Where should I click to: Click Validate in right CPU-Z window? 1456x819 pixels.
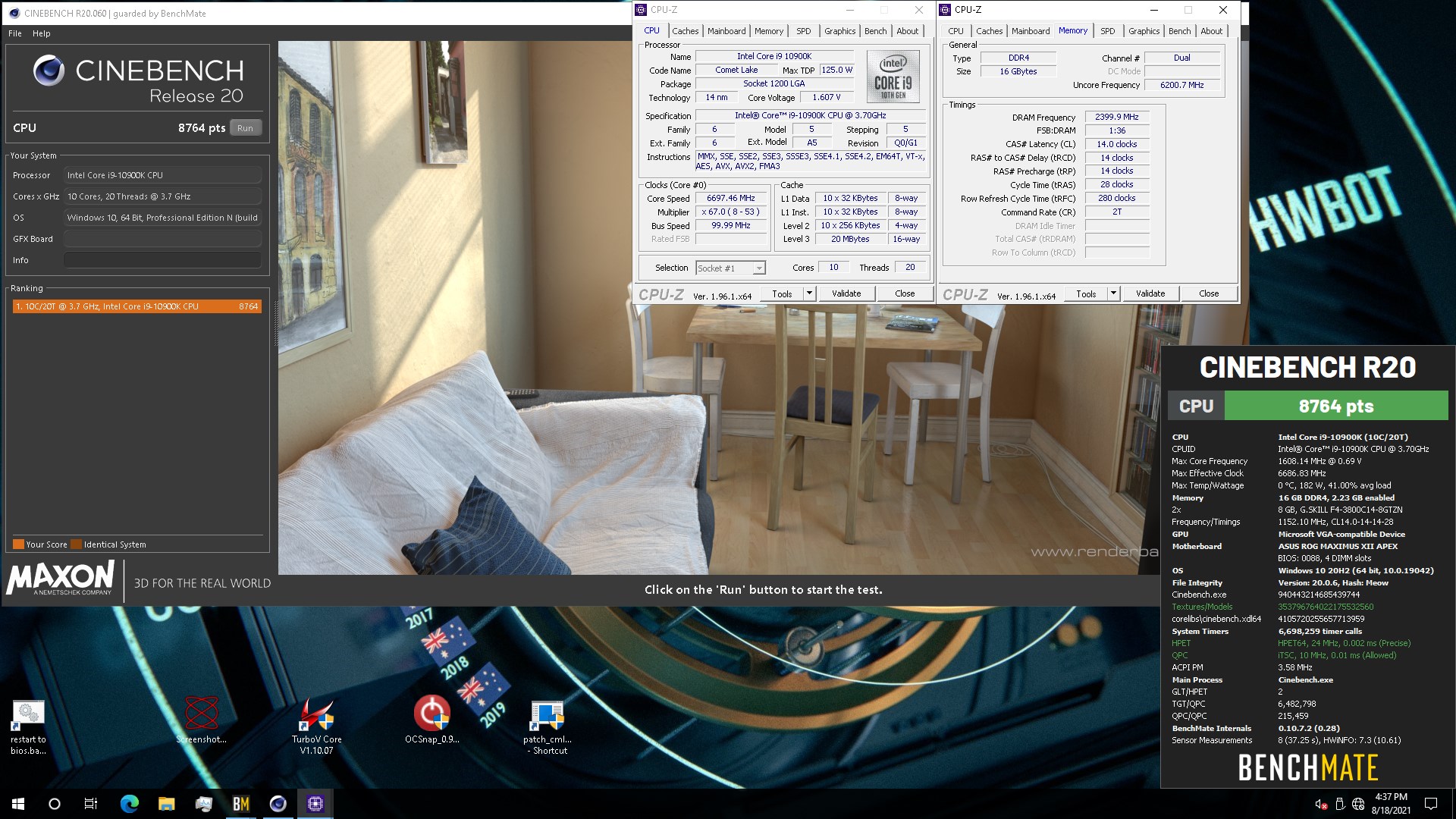click(1150, 293)
